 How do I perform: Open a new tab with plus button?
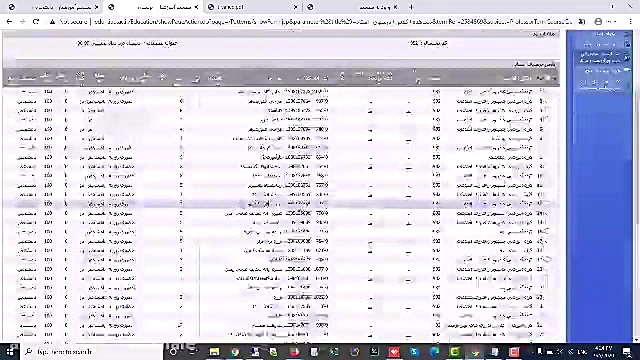click(x=411, y=7)
